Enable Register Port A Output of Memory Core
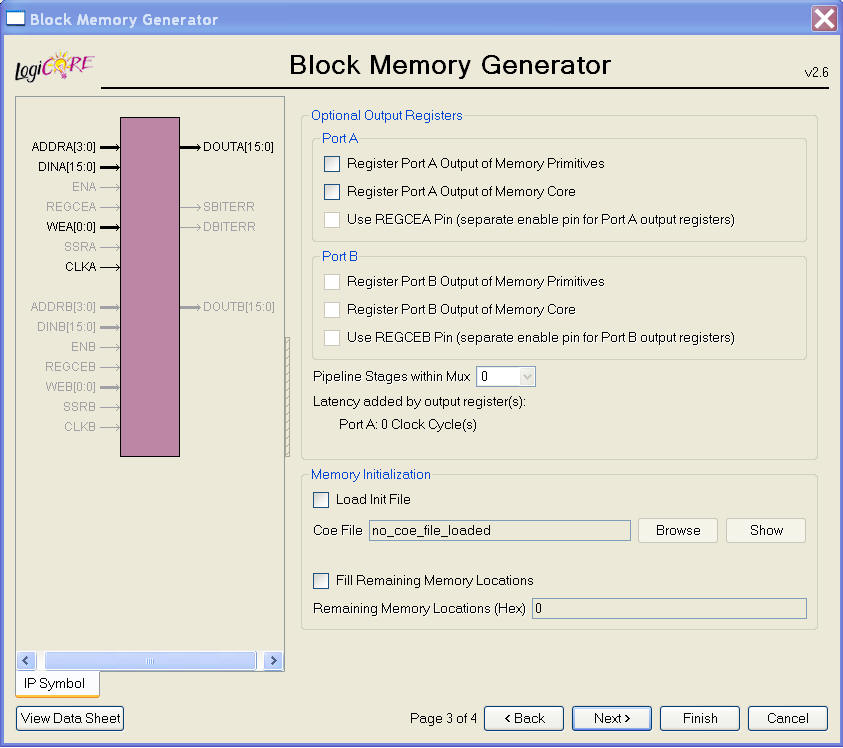 pos(332,192)
